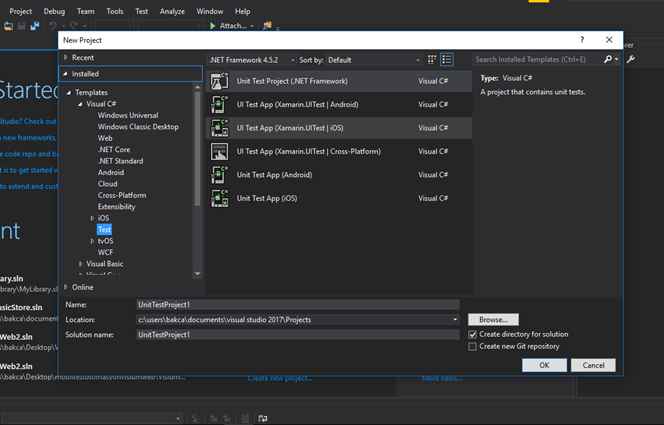Switch templates view to small icons
This screenshot has width=664, height=425.
tap(432, 60)
